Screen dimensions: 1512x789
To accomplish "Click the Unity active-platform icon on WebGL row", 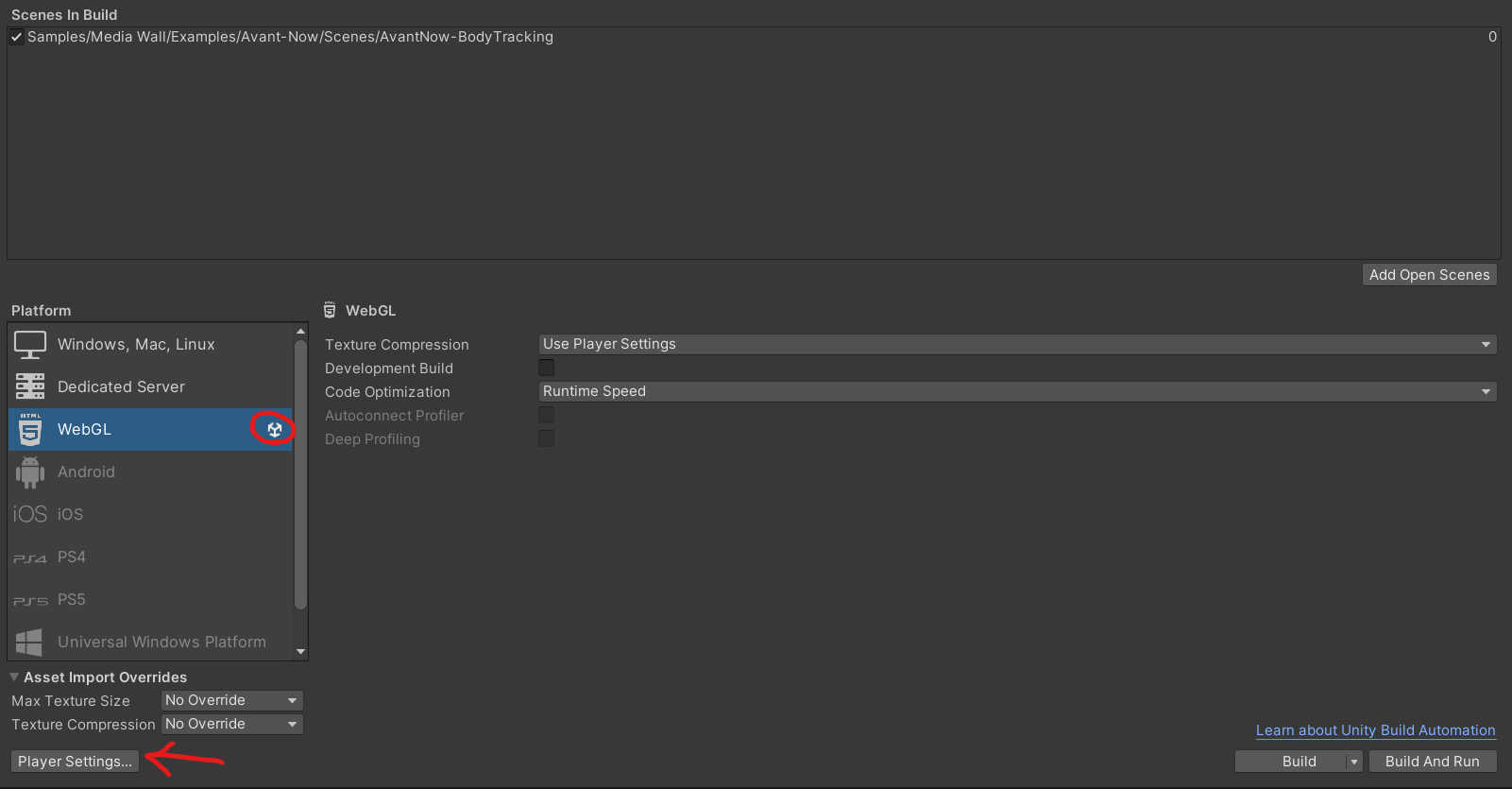I will pos(275,429).
